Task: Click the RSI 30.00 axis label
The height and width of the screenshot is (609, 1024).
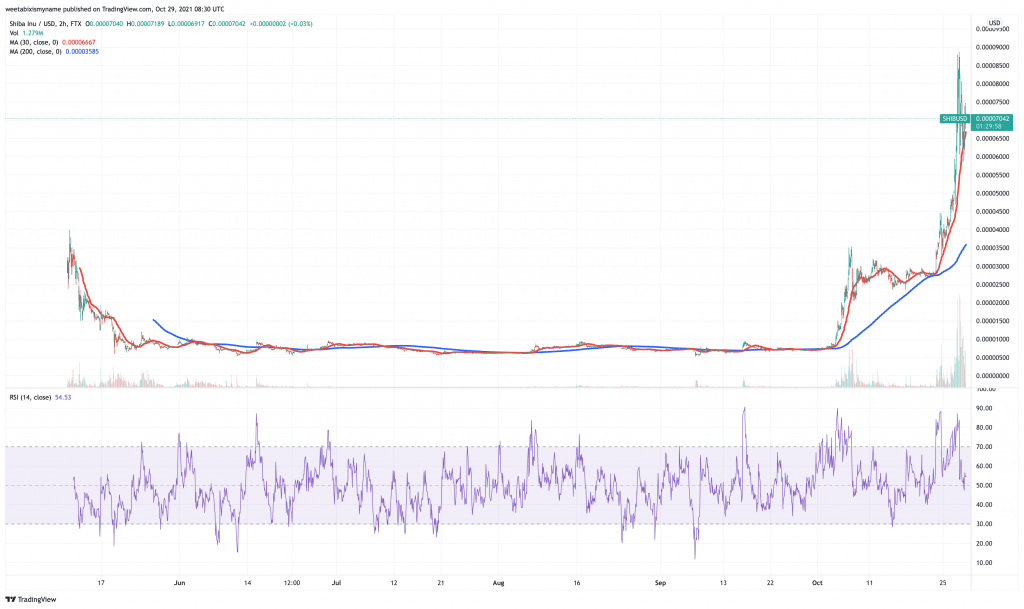Action: [x=984, y=524]
